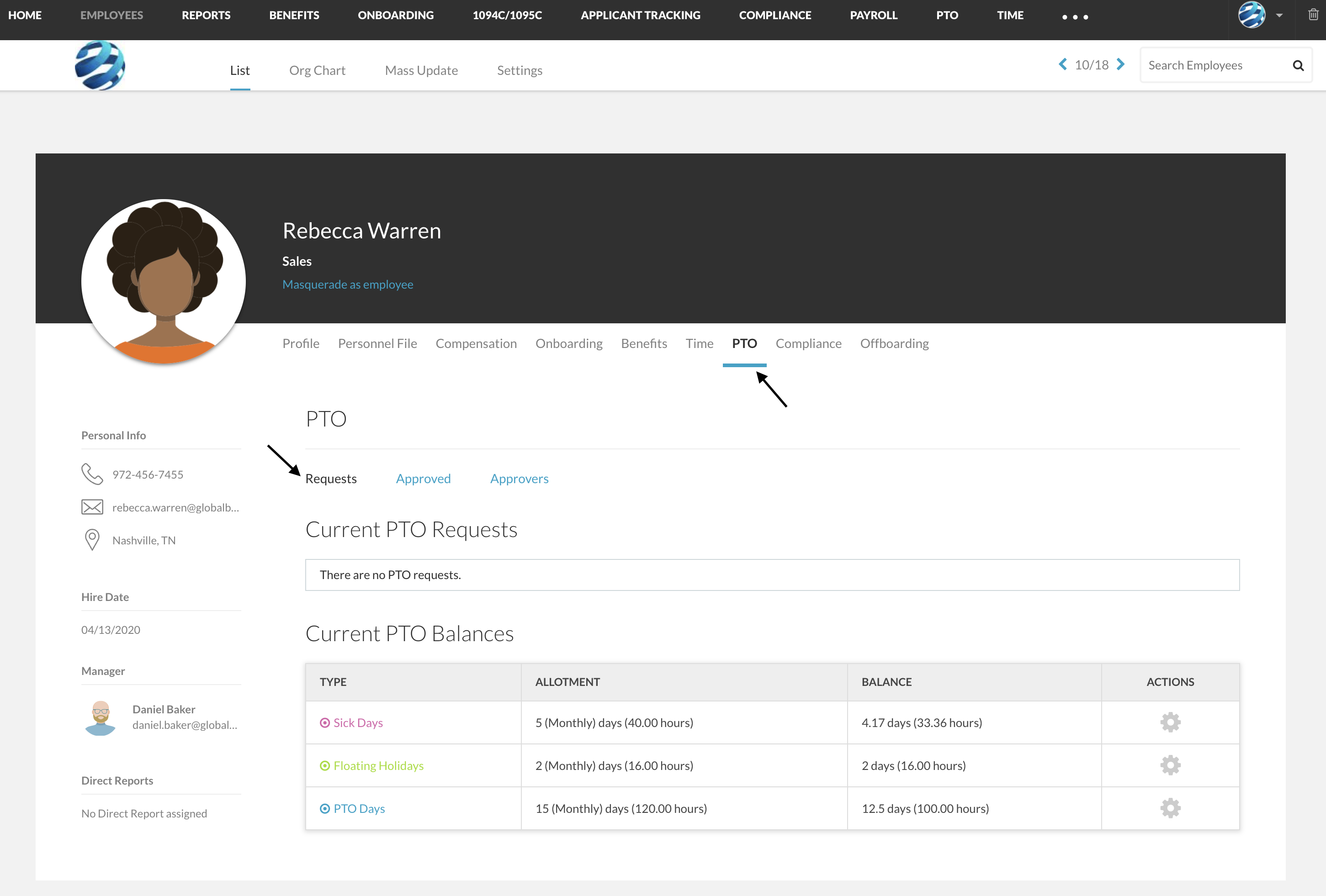Open the Personnel File tab

377,343
